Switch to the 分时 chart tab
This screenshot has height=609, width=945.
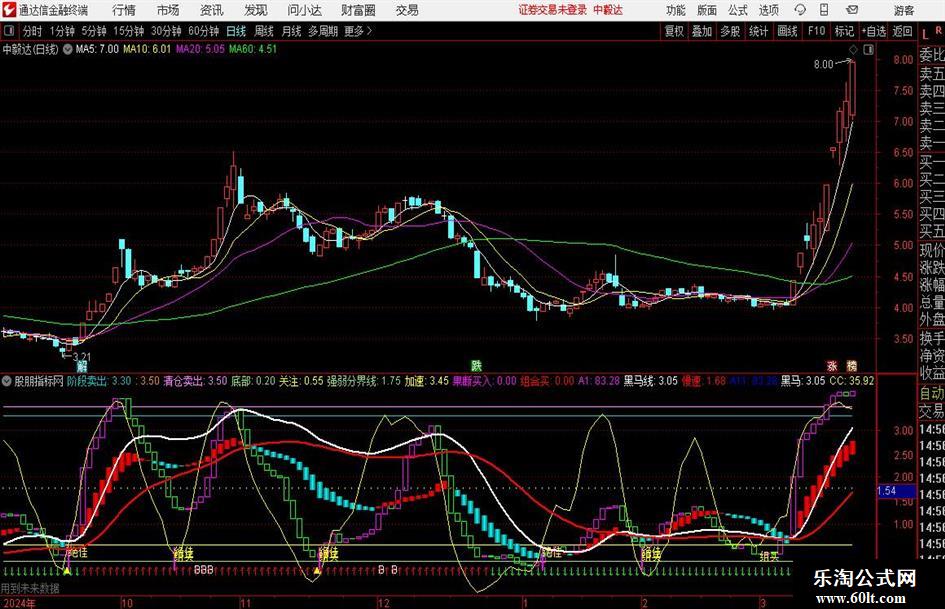tap(33, 31)
